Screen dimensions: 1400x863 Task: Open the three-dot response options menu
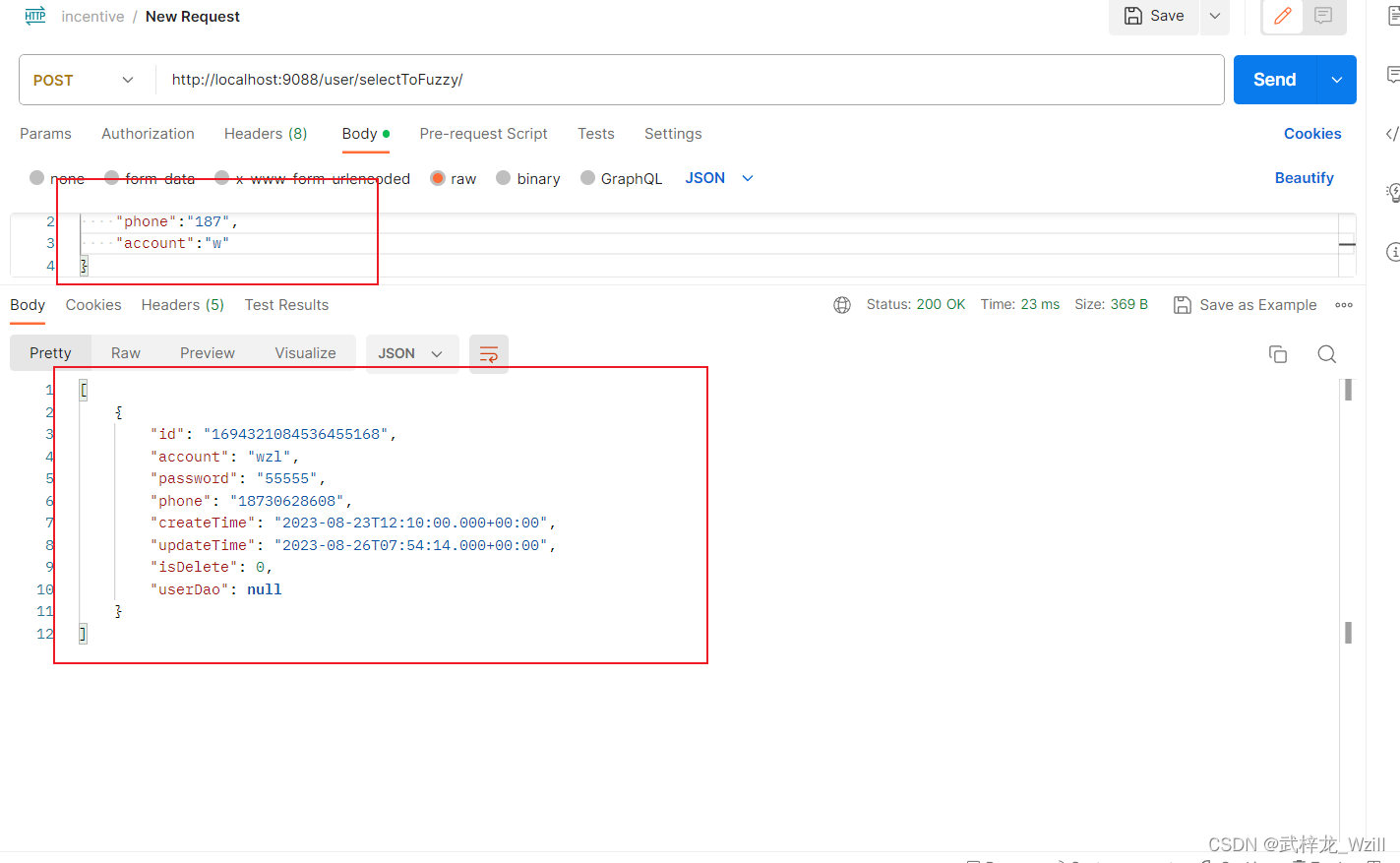(1344, 305)
